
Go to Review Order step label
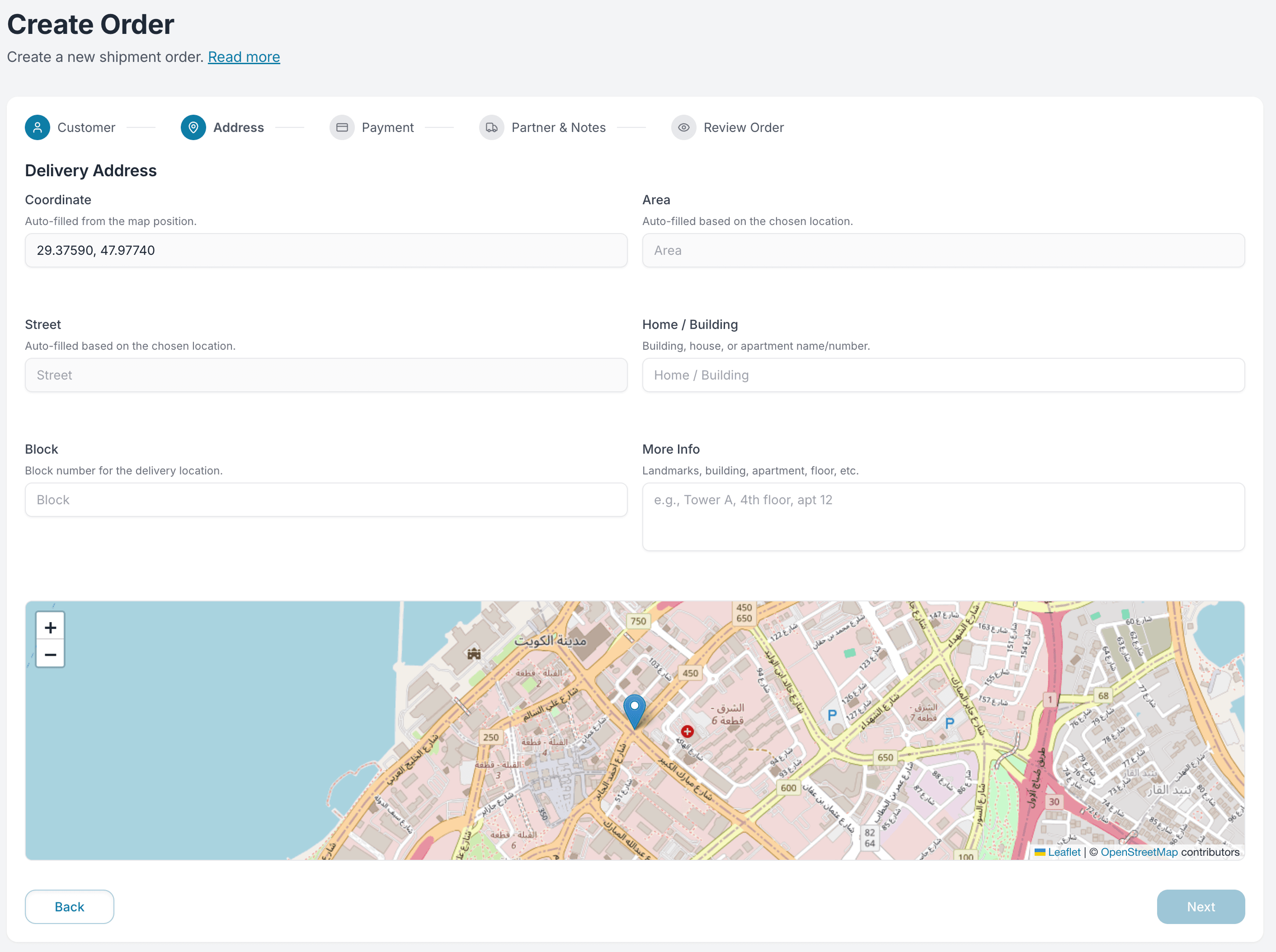coord(743,127)
